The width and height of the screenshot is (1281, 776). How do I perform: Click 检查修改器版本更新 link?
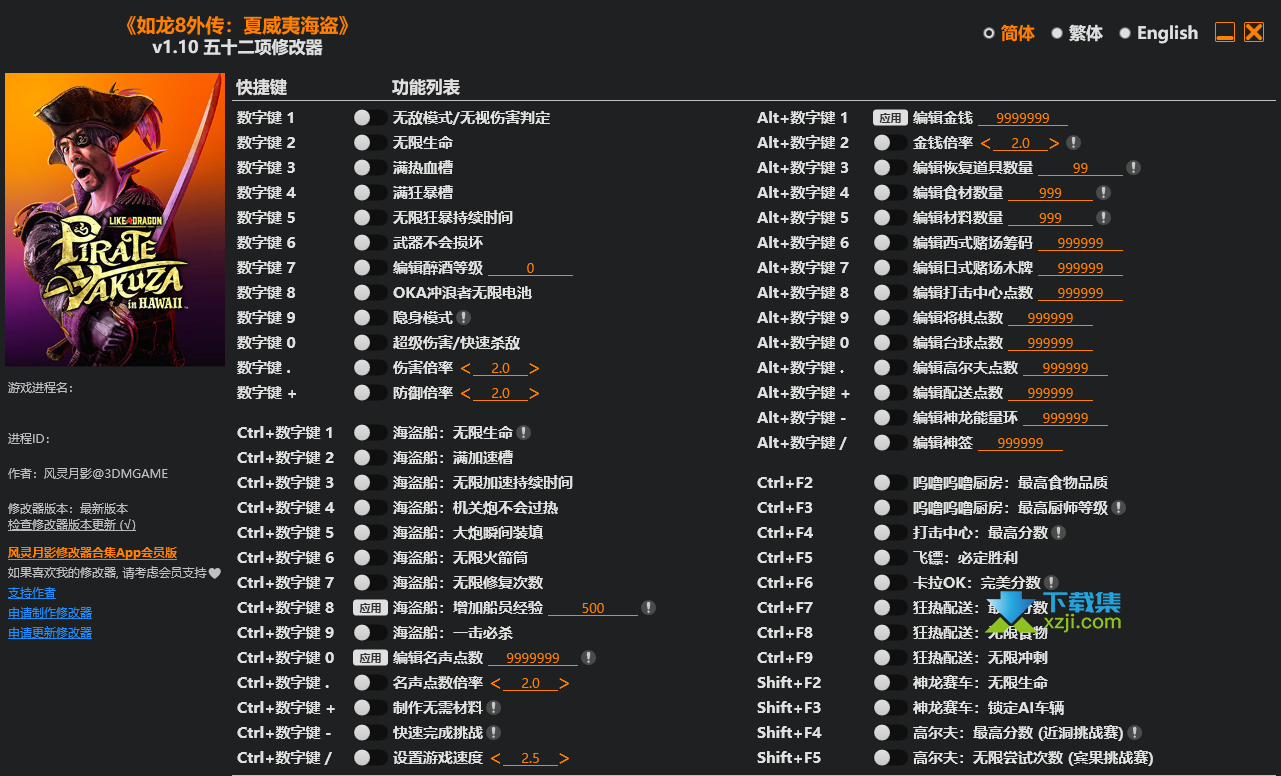[x=72, y=524]
